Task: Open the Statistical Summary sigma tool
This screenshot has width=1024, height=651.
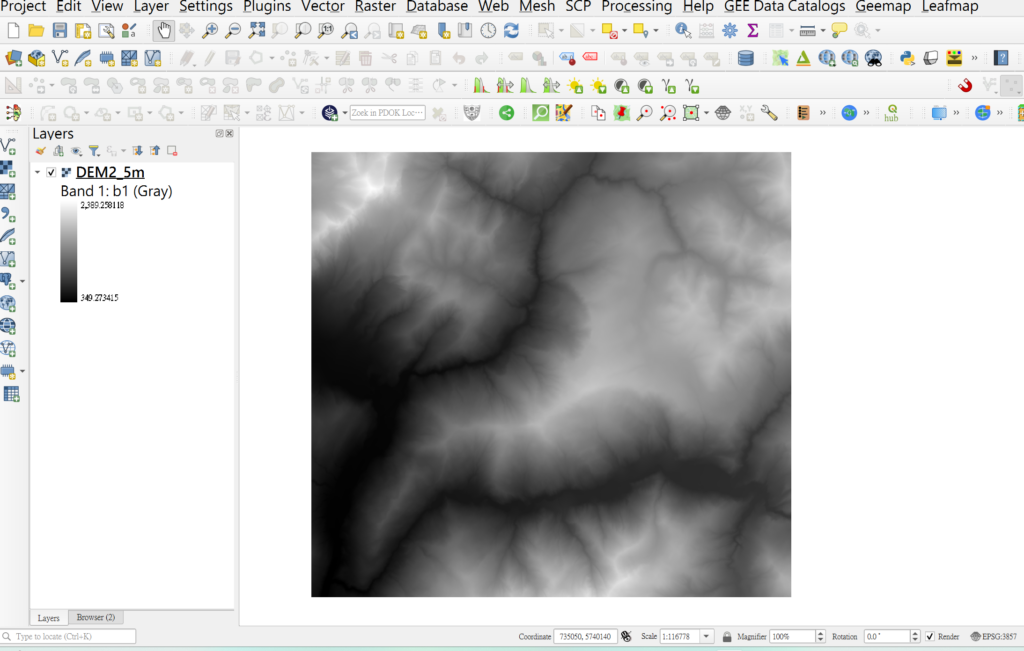Action: pos(753,31)
